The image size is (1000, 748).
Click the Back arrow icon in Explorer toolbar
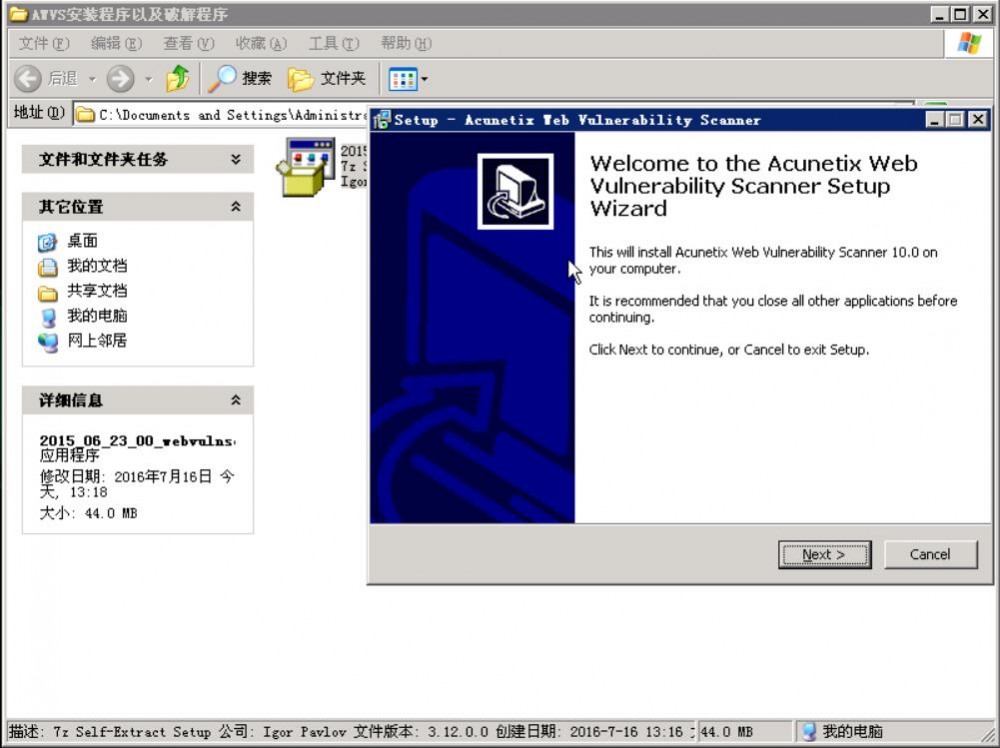click(28, 79)
